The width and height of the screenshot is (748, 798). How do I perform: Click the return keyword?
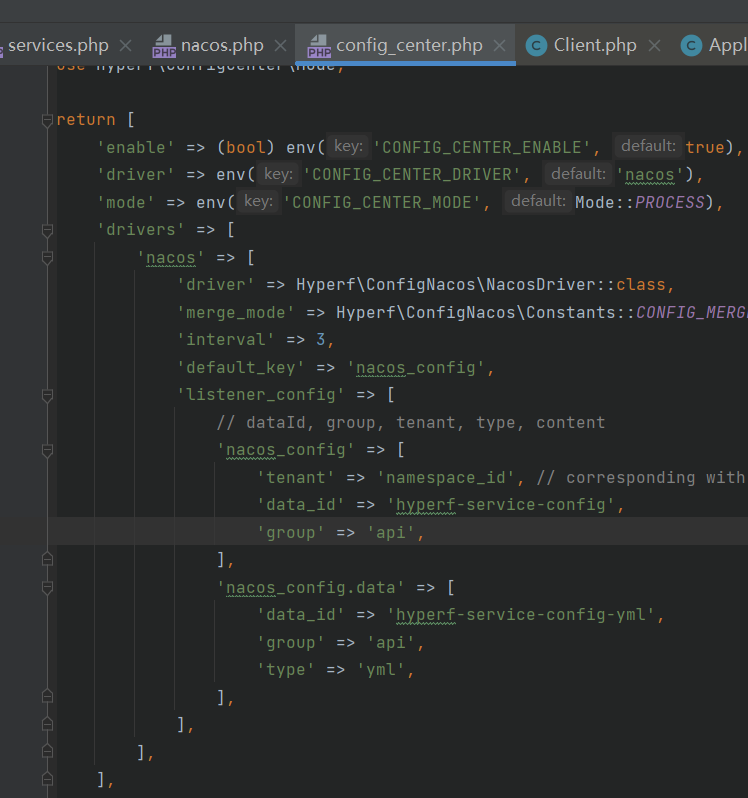coord(86,120)
